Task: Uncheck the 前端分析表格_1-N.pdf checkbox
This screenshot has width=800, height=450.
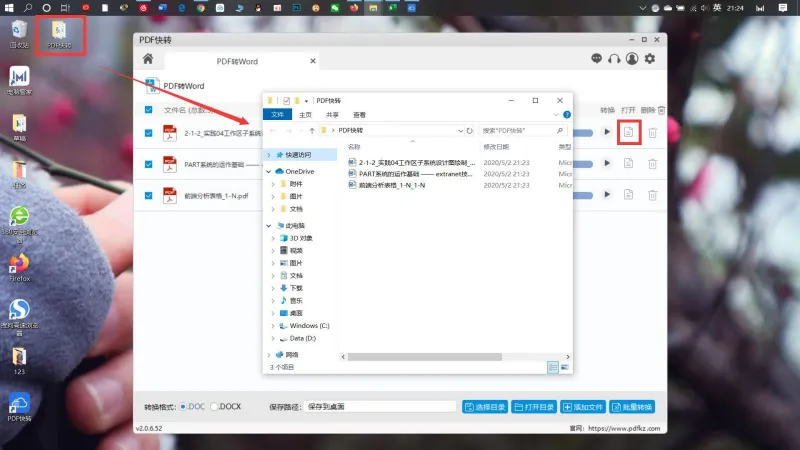Action: point(148,195)
